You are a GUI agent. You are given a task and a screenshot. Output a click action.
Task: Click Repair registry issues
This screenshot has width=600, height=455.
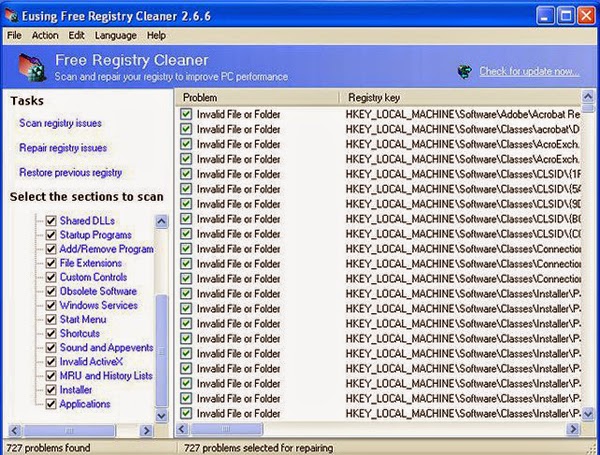coord(63,148)
